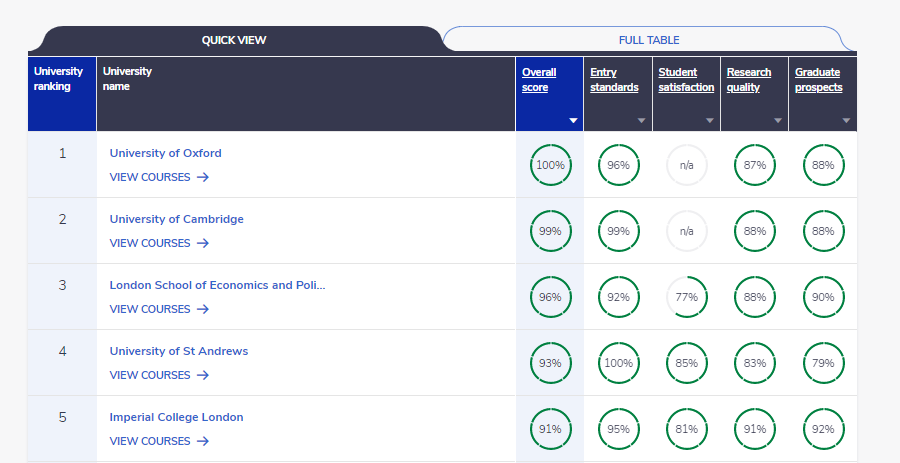View courses for University of Oxford

(x=159, y=177)
